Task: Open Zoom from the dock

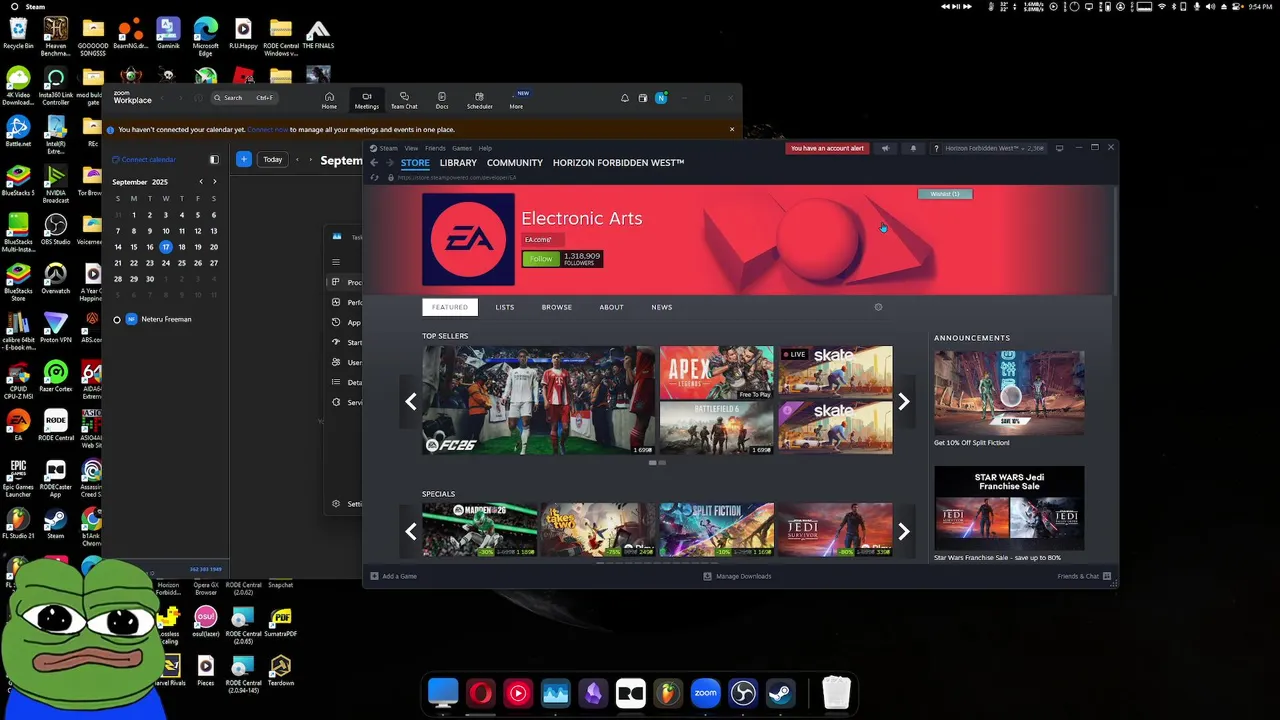Action: pyautogui.click(x=706, y=693)
